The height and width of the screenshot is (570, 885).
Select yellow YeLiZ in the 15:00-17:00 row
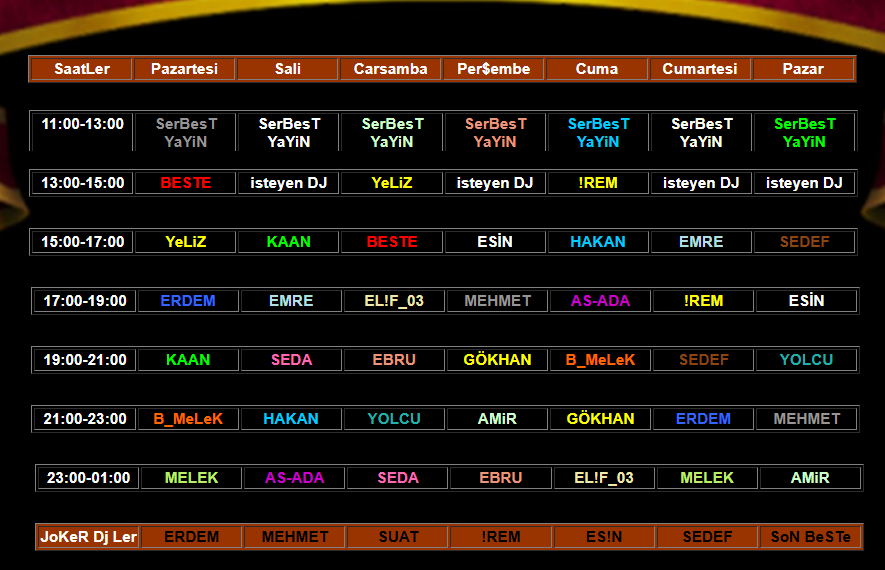coord(186,242)
